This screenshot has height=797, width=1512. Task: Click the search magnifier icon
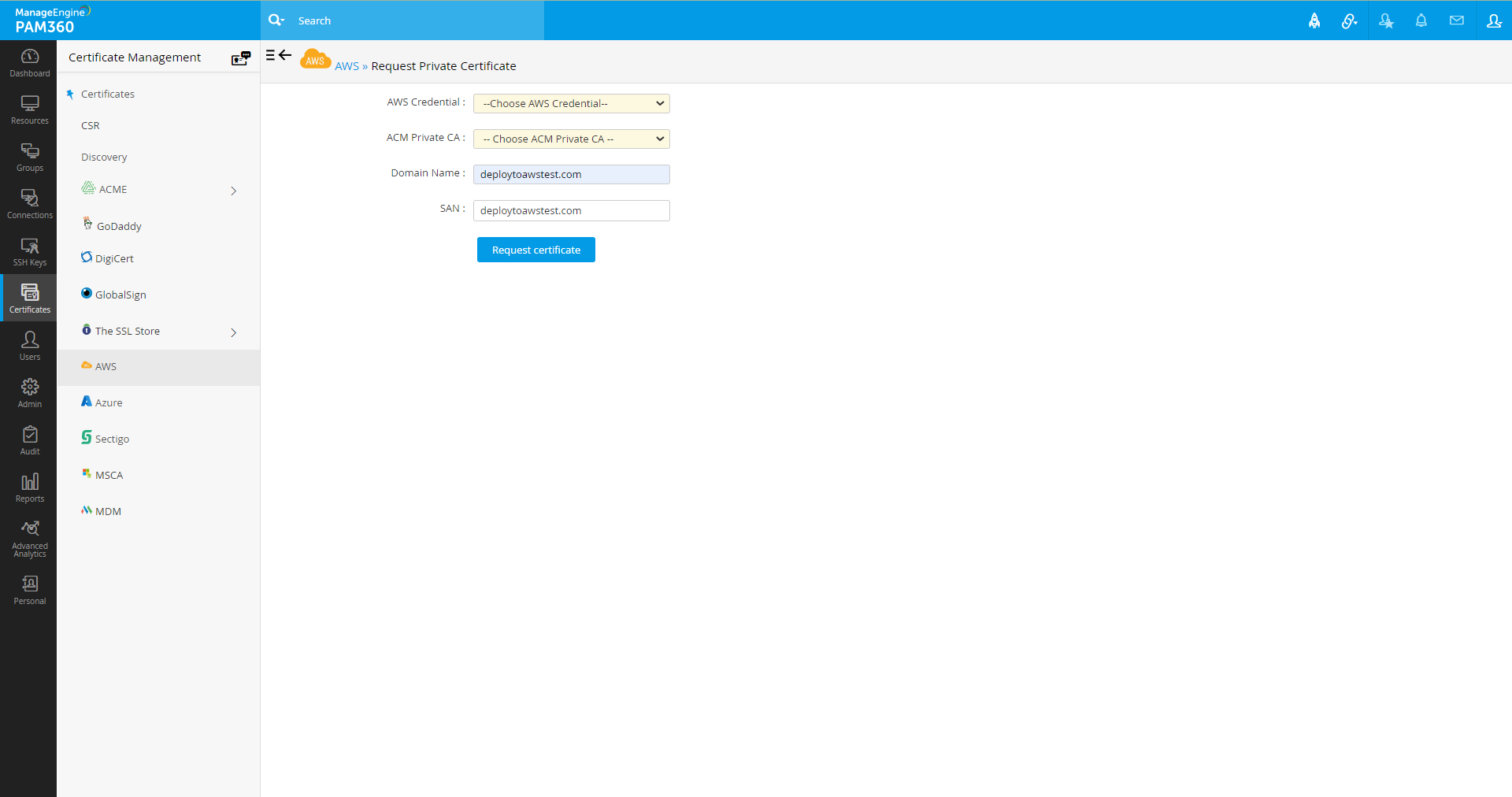(276, 20)
